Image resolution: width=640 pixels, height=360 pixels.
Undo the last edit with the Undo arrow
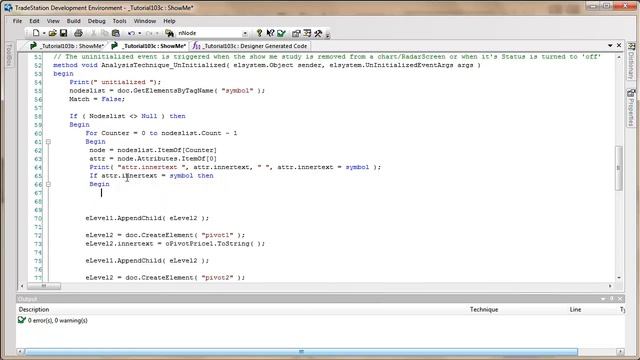click(131, 33)
